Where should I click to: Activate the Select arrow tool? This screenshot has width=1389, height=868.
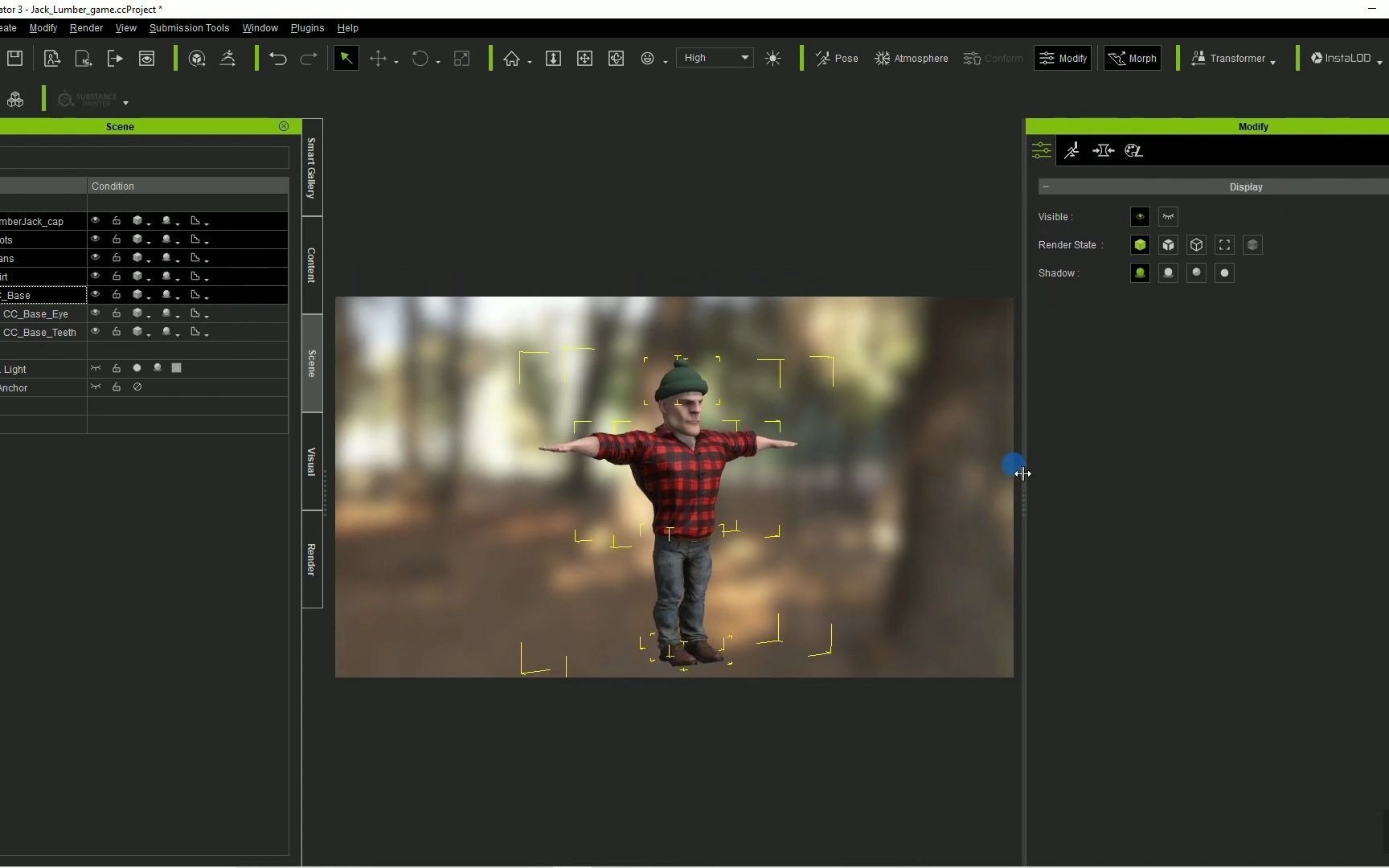(x=346, y=59)
